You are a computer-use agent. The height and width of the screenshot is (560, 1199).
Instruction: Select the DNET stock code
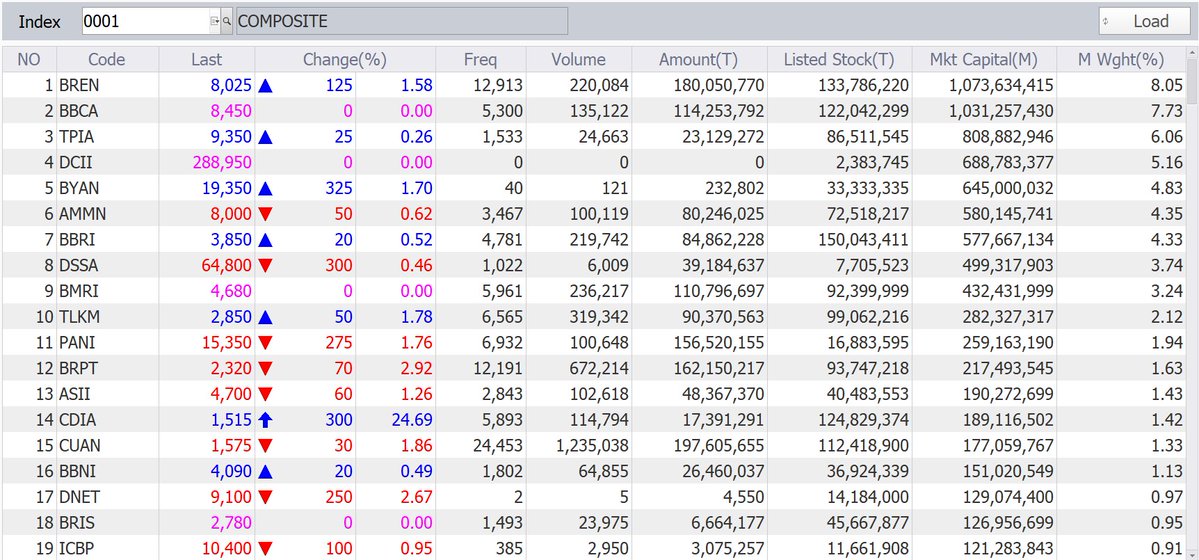[x=79, y=497]
